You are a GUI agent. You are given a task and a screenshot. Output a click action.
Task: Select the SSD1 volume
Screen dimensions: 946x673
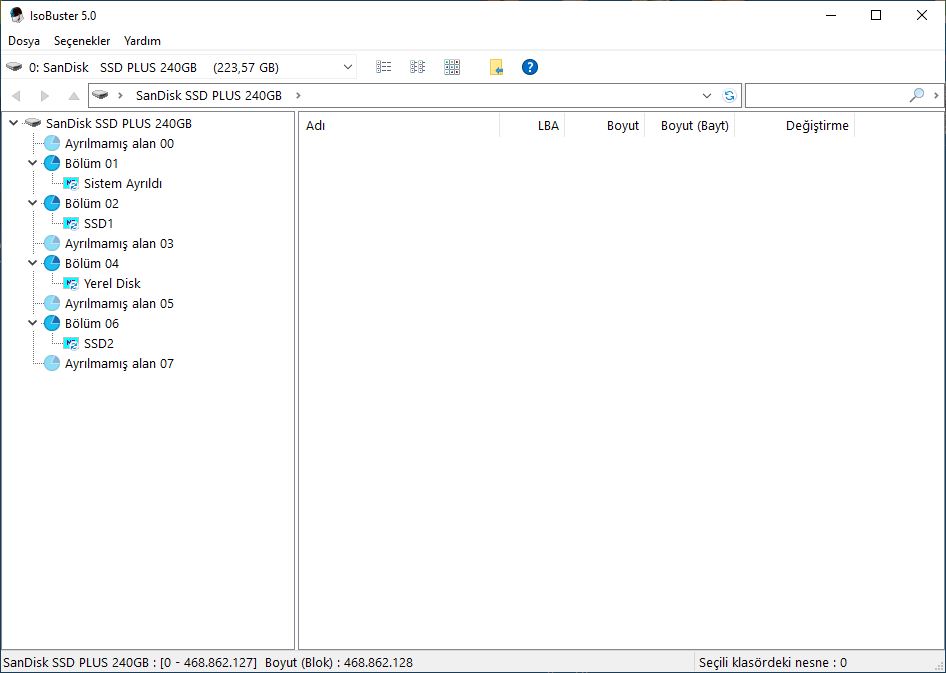pos(99,223)
